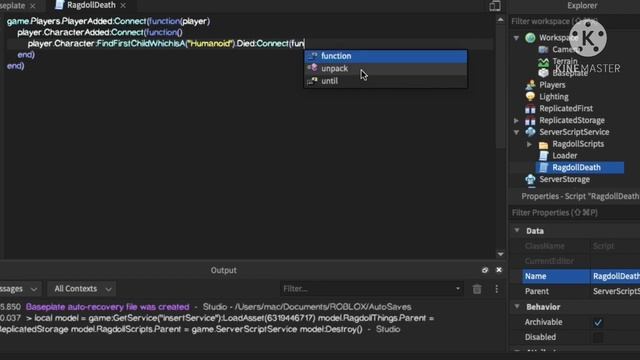Select Lighting in the Explorer

click(x=553, y=97)
